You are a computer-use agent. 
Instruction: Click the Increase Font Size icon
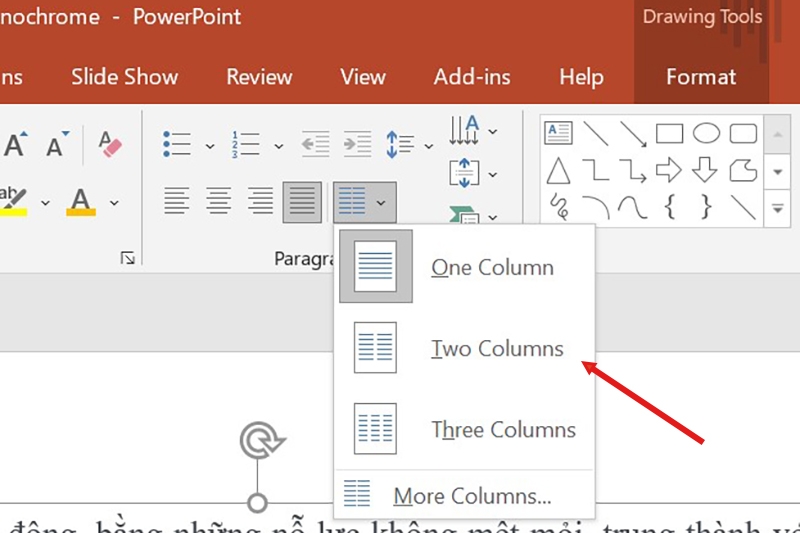tap(15, 144)
